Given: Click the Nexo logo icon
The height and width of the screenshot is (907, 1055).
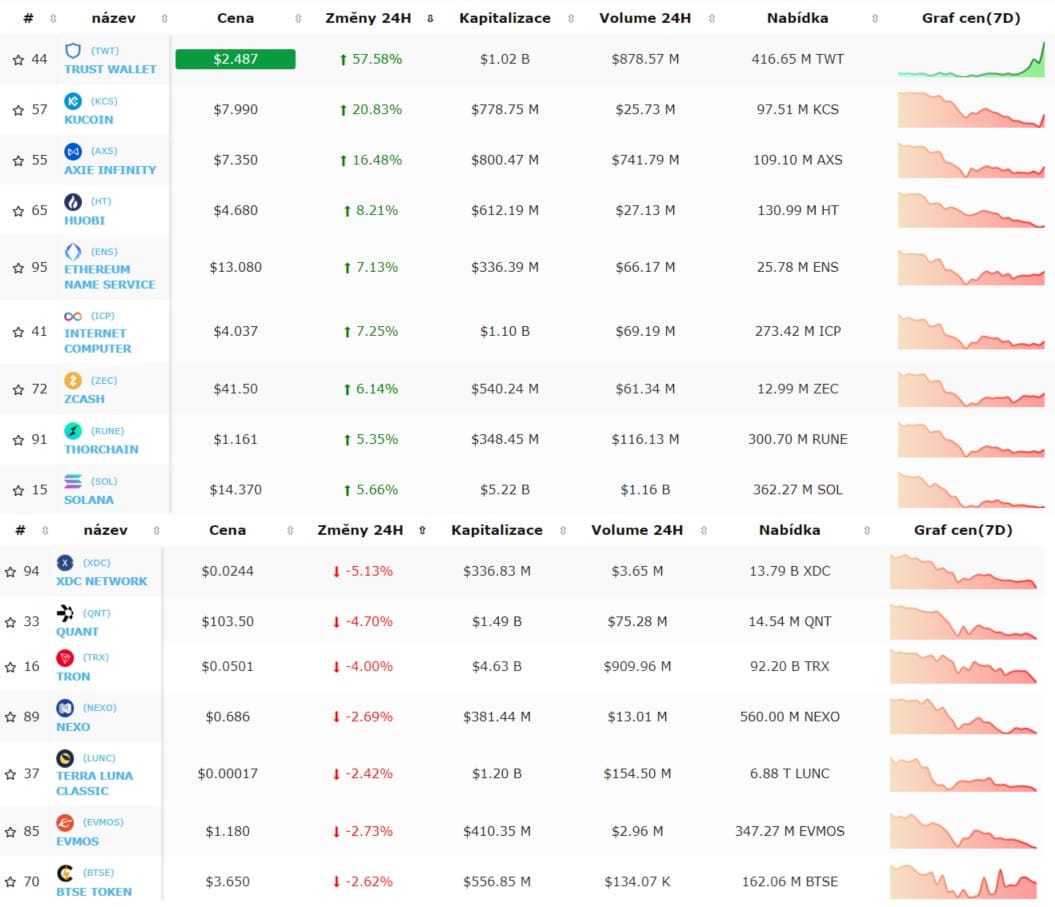Looking at the screenshot, I should tap(65, 708).
